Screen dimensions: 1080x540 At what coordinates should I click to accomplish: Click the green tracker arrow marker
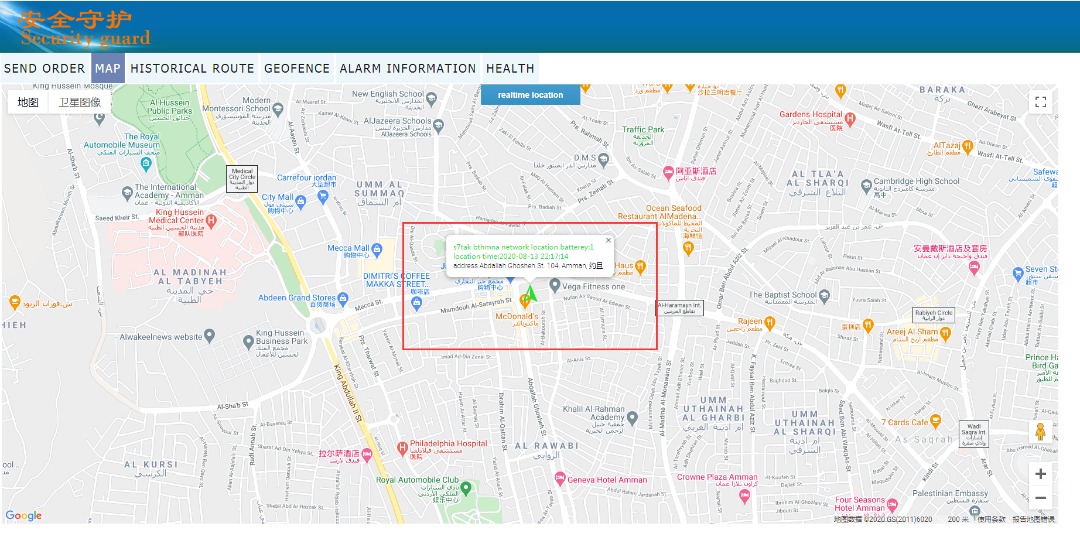click(530, 294)
